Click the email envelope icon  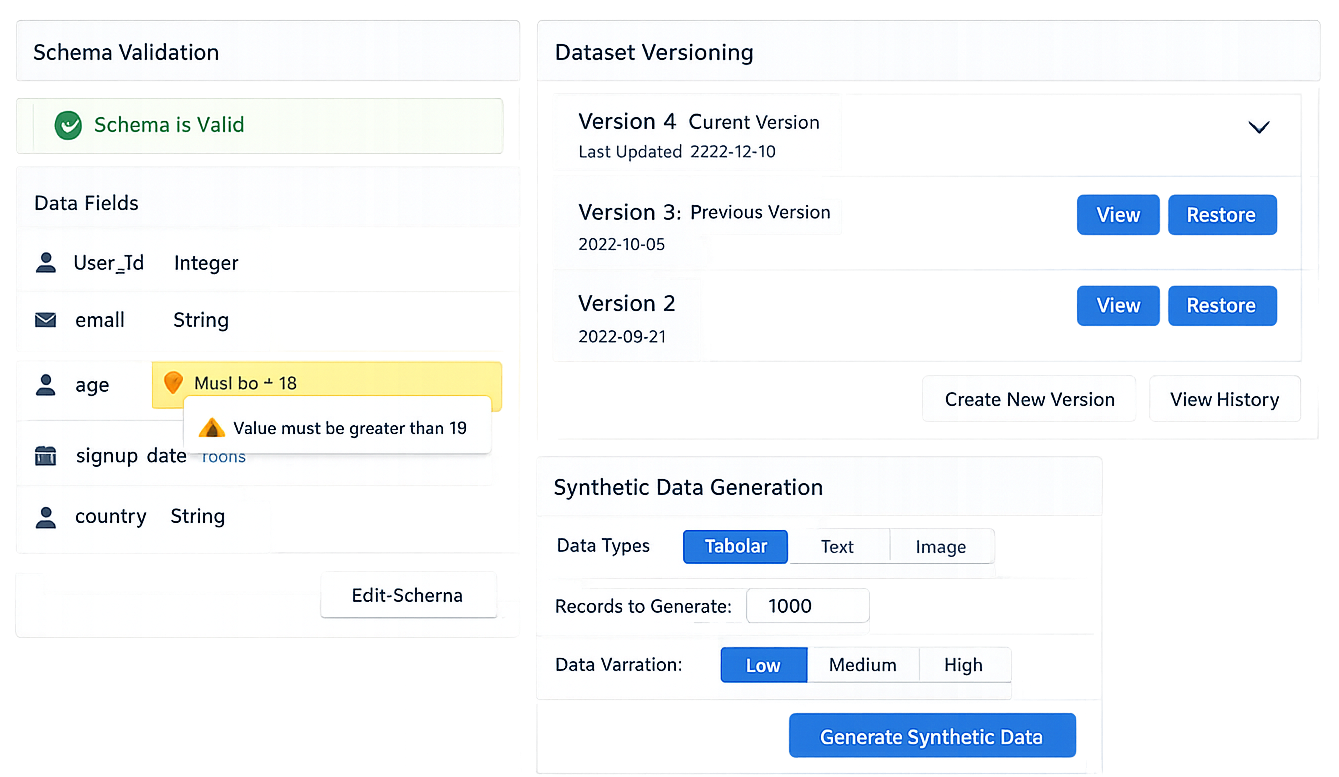[46, 320]
